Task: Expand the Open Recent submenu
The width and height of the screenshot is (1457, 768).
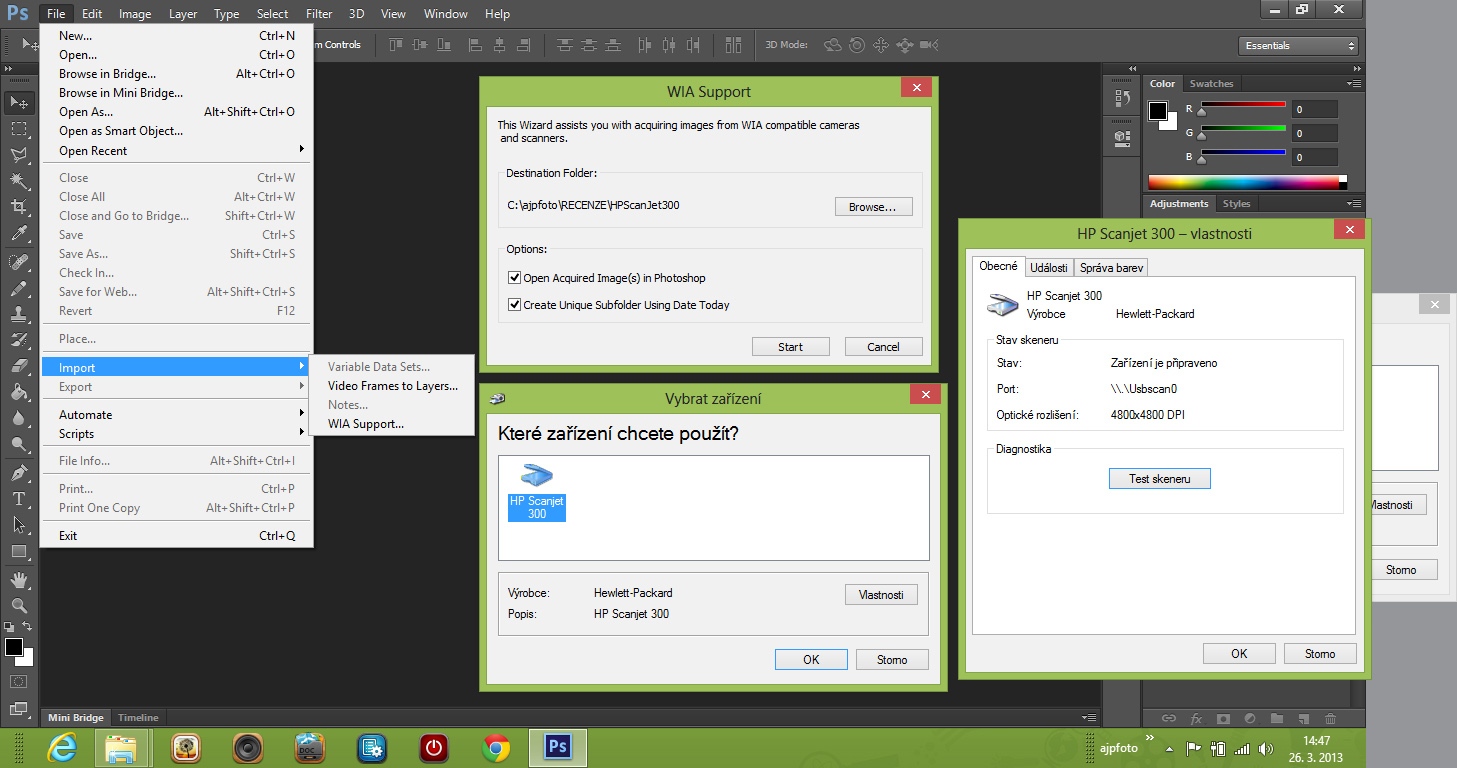Action: [177, 150]
